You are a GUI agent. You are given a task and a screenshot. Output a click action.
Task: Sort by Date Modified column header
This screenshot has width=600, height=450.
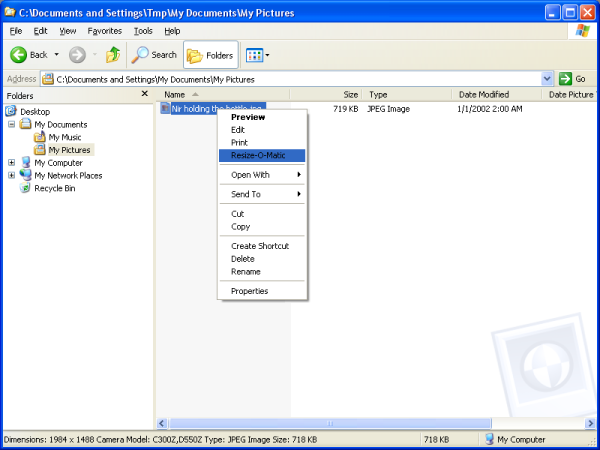pyautogui.click(x=484, y=95)
